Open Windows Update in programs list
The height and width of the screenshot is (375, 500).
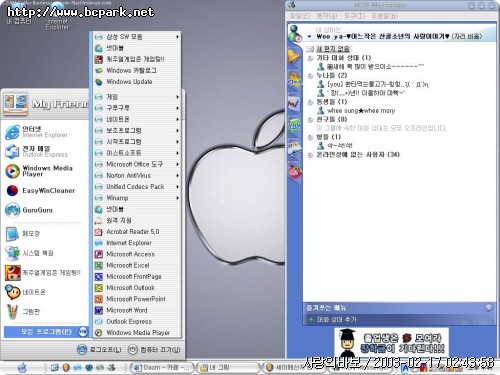[x=137, y=82]
